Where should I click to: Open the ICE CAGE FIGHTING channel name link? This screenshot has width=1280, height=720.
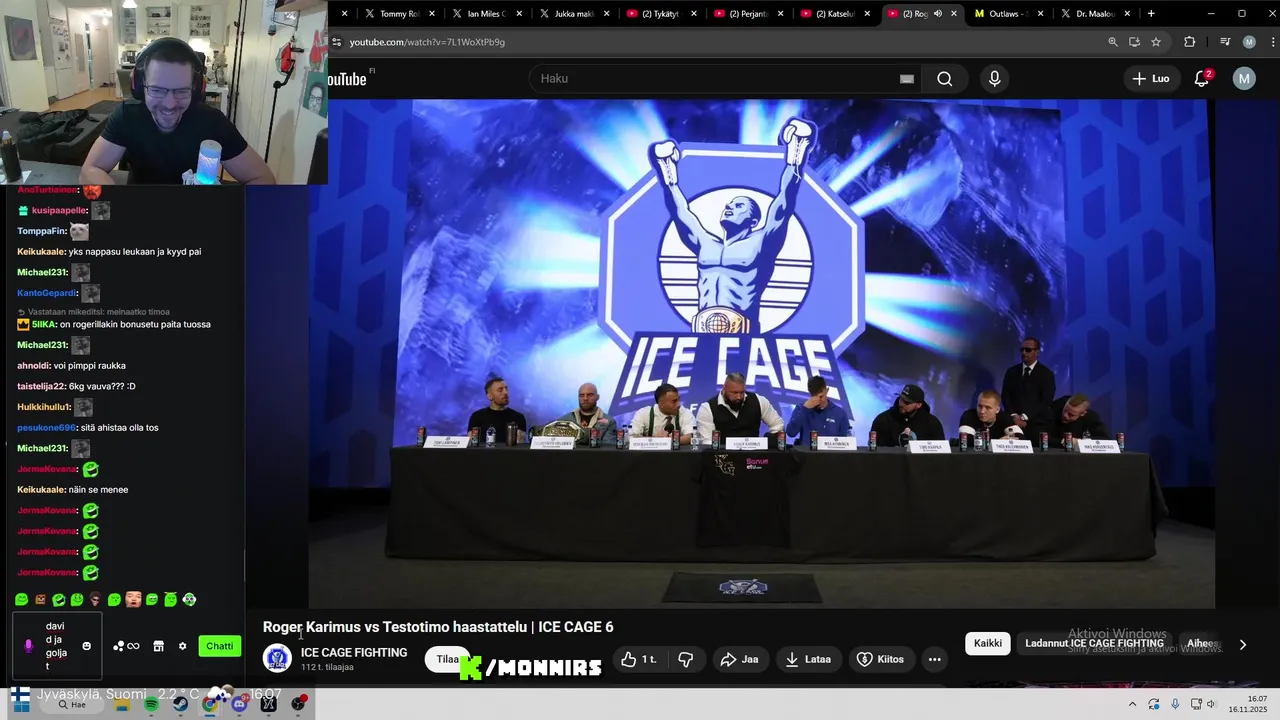pyautogui.click(x=354, y=652)
